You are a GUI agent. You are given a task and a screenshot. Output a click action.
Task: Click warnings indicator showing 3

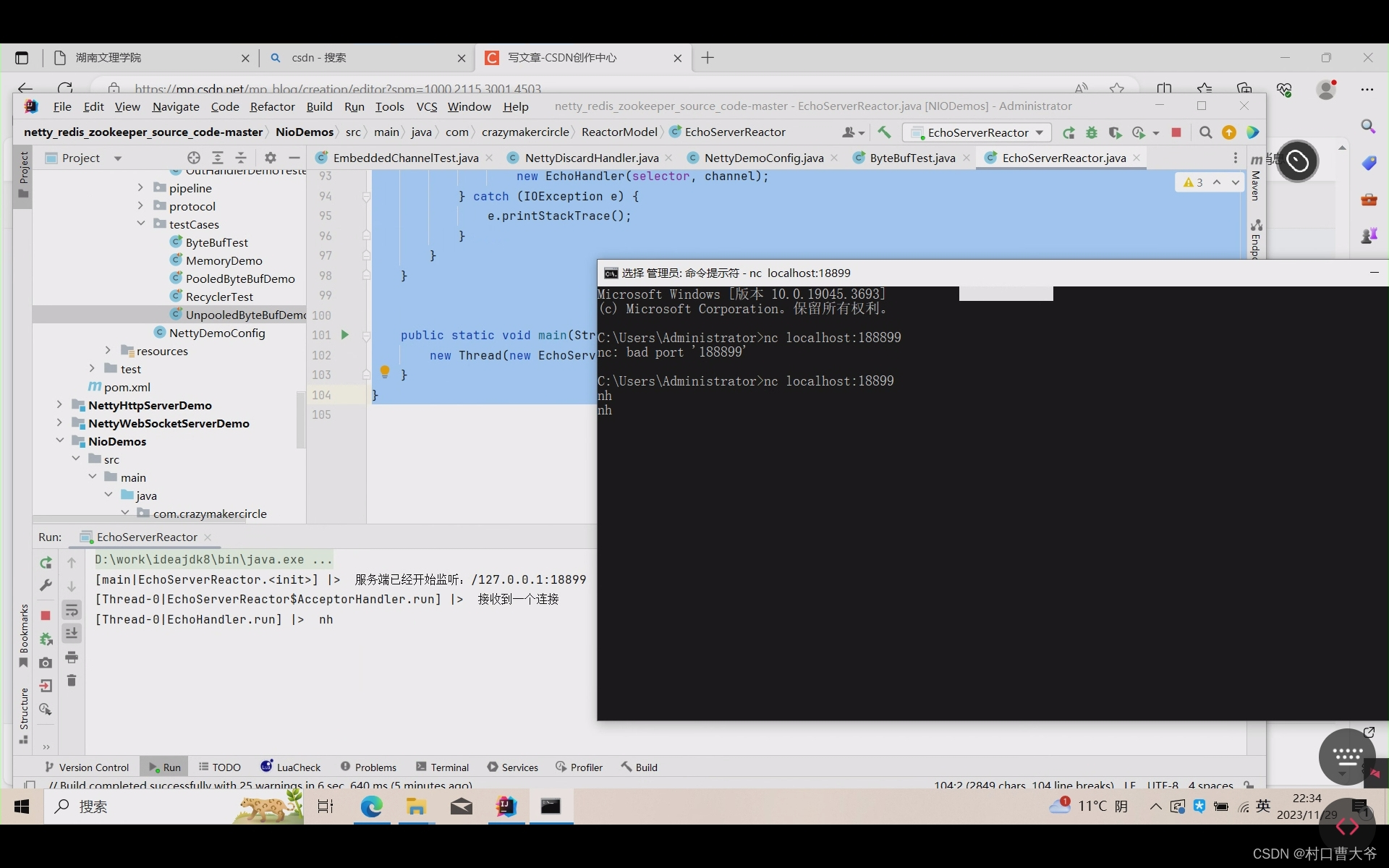coord(1193,182)
